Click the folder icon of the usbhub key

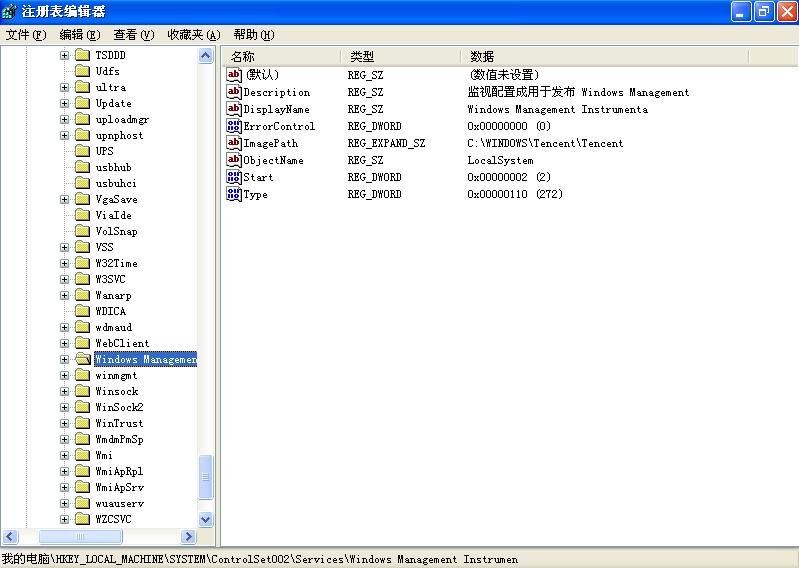[x=83, y=167]
